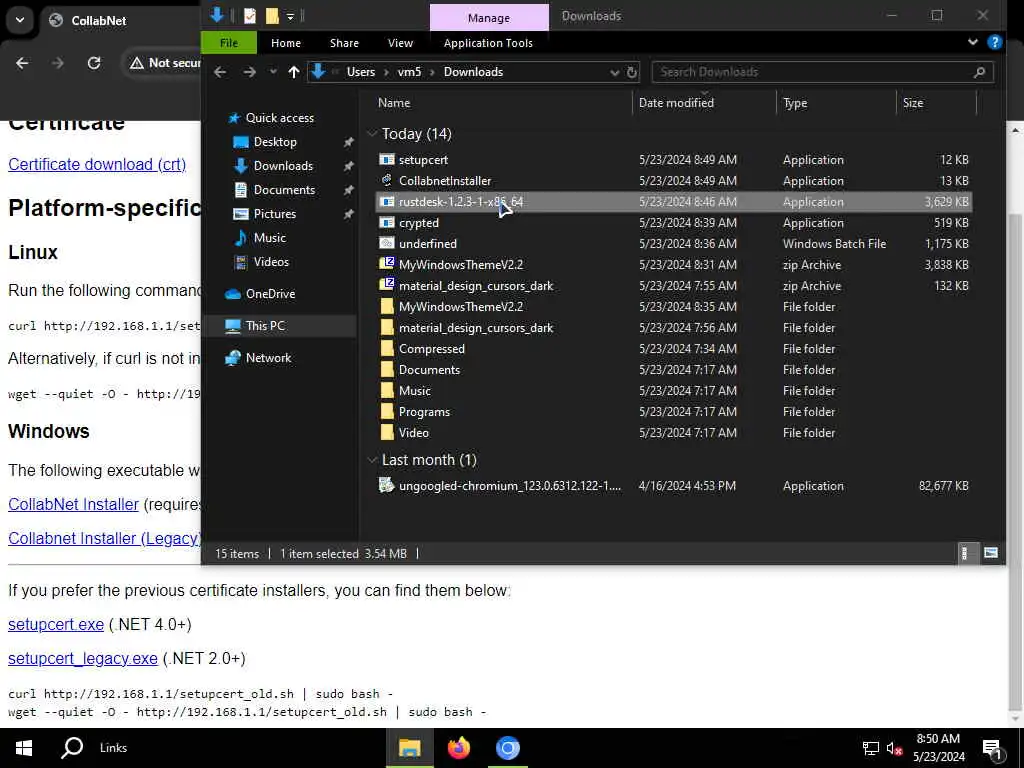This screenshot has height=768, width=1024.
Task: Open Downloads in the navigation sidebar
Action: [x=283, y=166]
